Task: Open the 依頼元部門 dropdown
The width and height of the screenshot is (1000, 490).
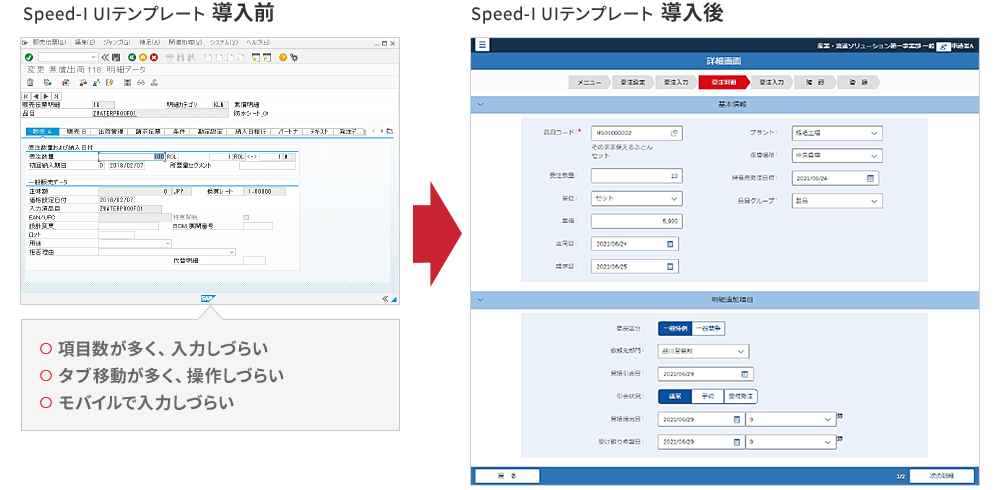Action: 703,352
